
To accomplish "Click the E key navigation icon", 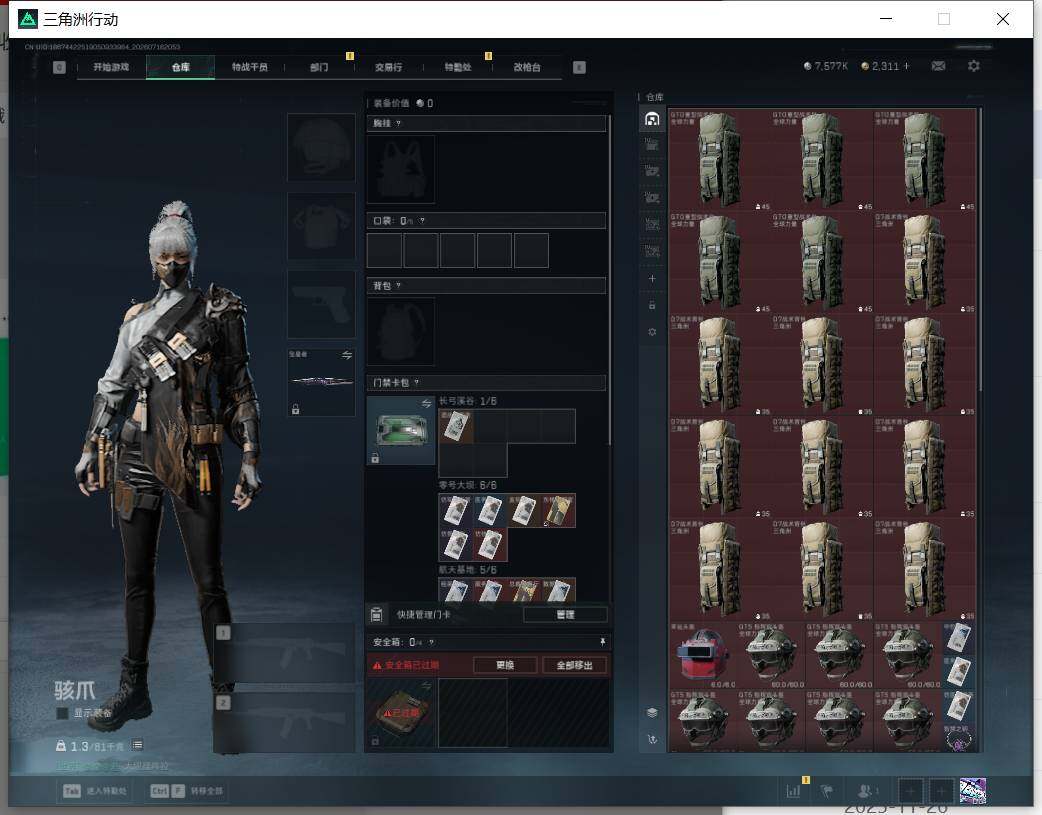I will coord(579,67).
